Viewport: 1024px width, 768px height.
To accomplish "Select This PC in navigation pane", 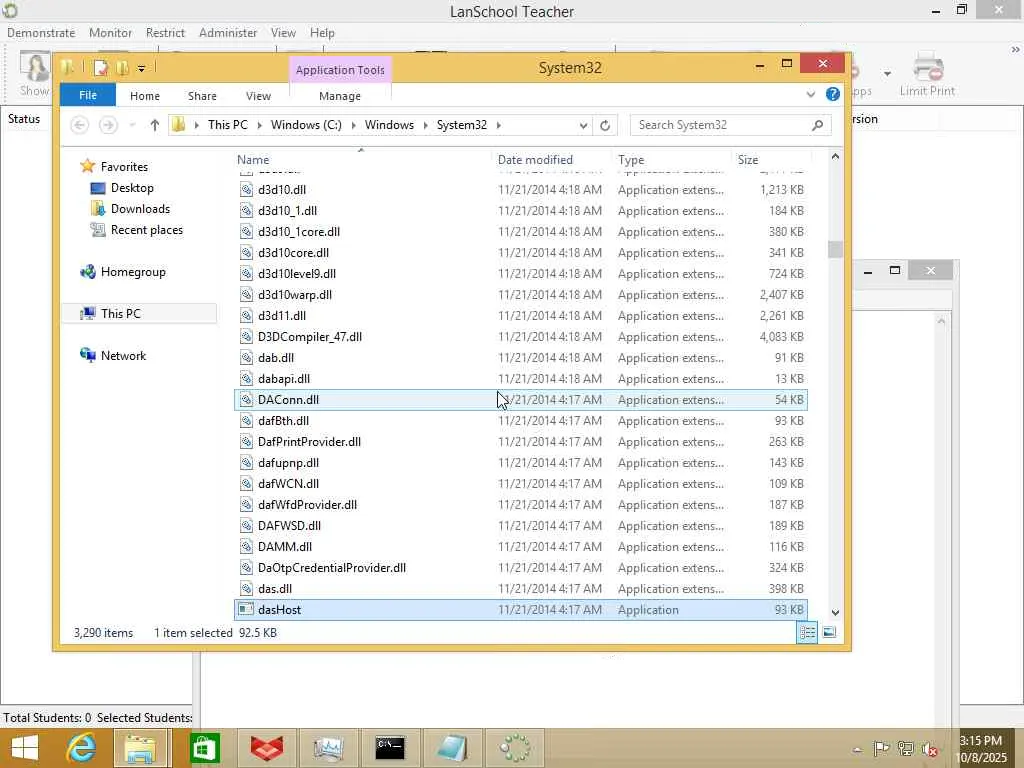I will 120,313.
